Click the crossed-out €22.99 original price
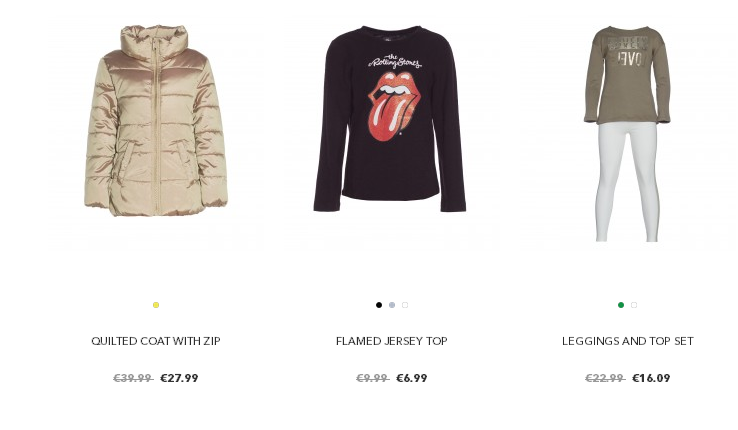 coord(605,378)
